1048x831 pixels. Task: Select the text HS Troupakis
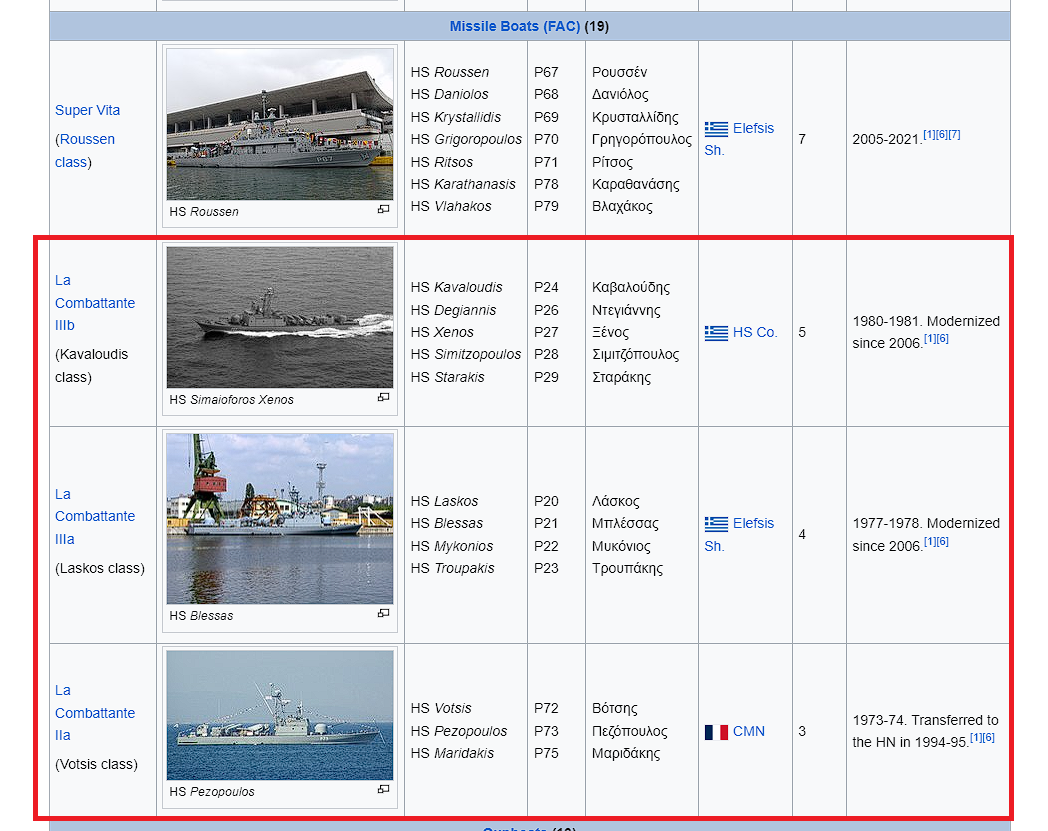[x=452, y=568]
